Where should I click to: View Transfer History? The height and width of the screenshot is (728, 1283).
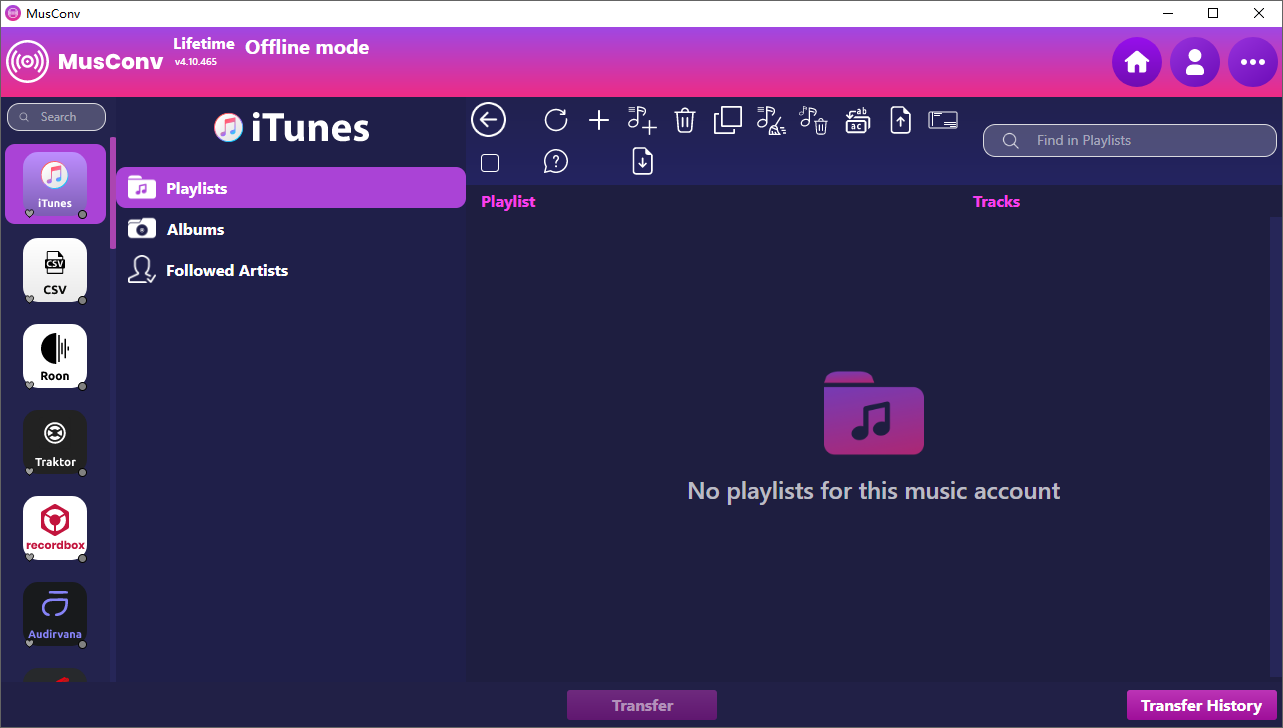1201,705
